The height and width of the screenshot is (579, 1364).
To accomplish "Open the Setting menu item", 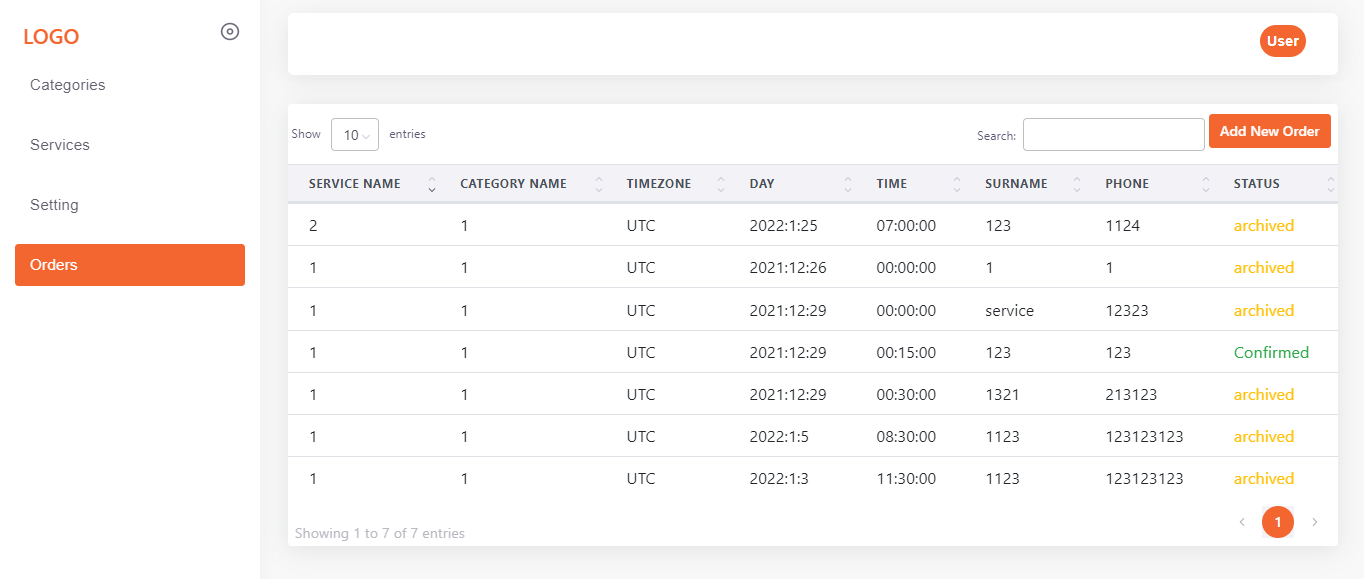I will point(54,205).
